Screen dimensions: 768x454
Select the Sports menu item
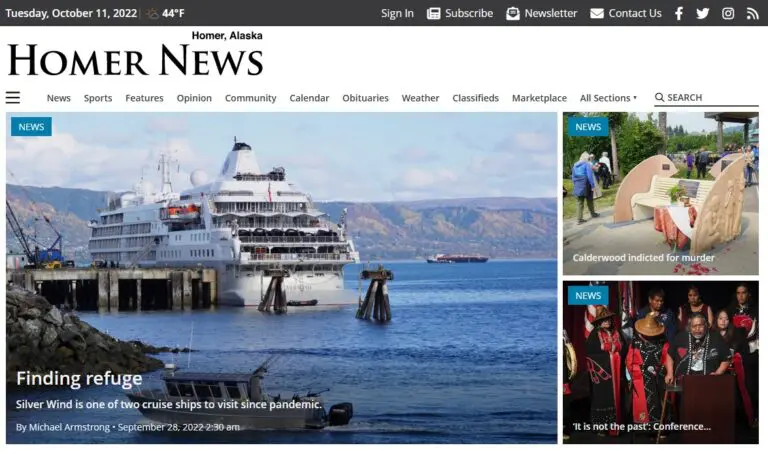pyautogui.click(x=98, y=98)
